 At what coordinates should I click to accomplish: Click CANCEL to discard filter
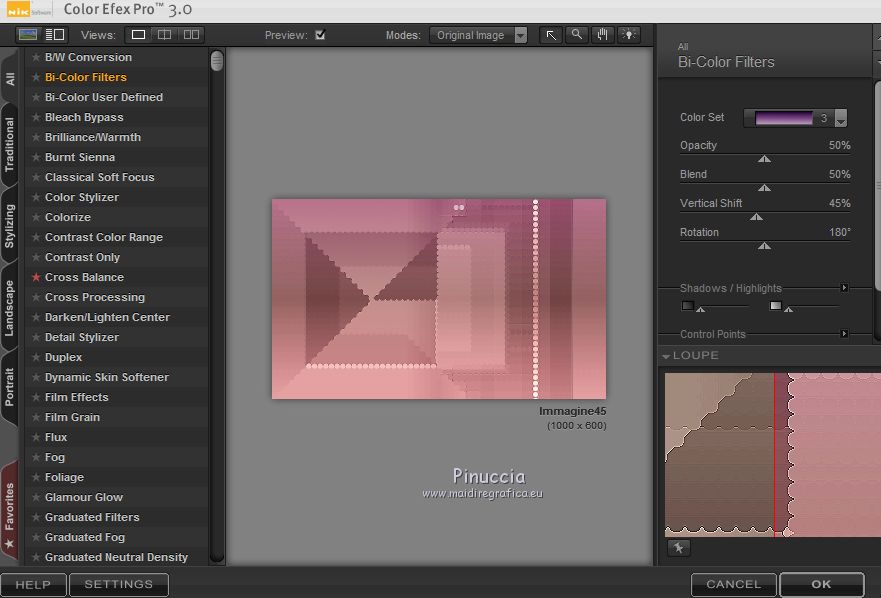[733, 585]
